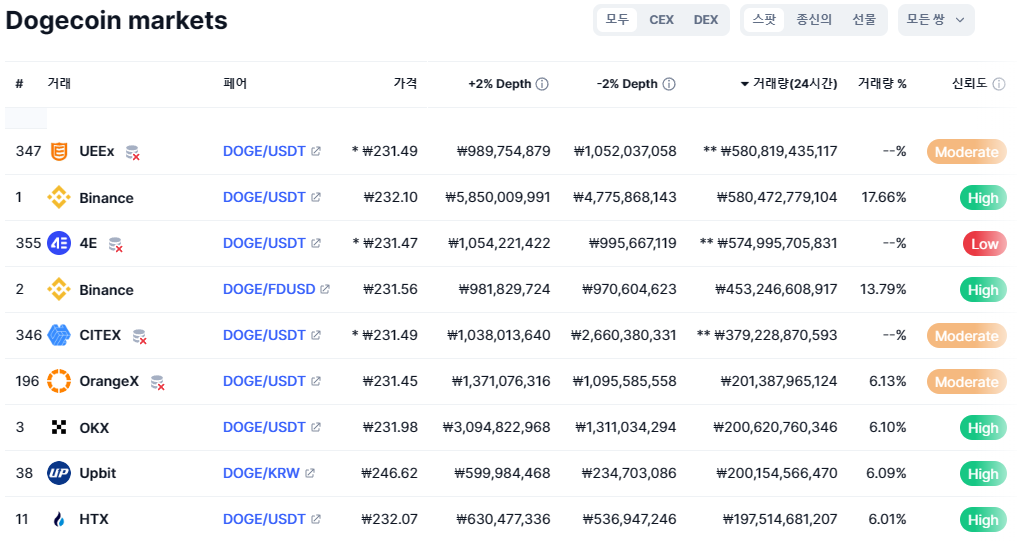Click the depth value ₩5,850,009,991
This screenshot has width=1017, height=541.
(x=497, y=197)
